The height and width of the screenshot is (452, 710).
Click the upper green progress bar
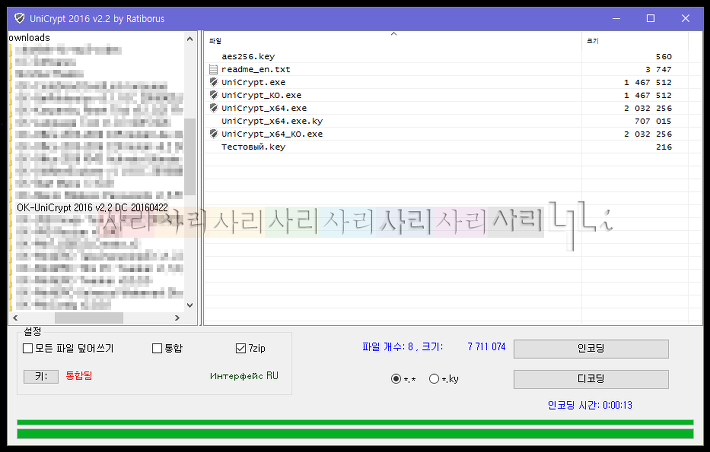point(355,422)
